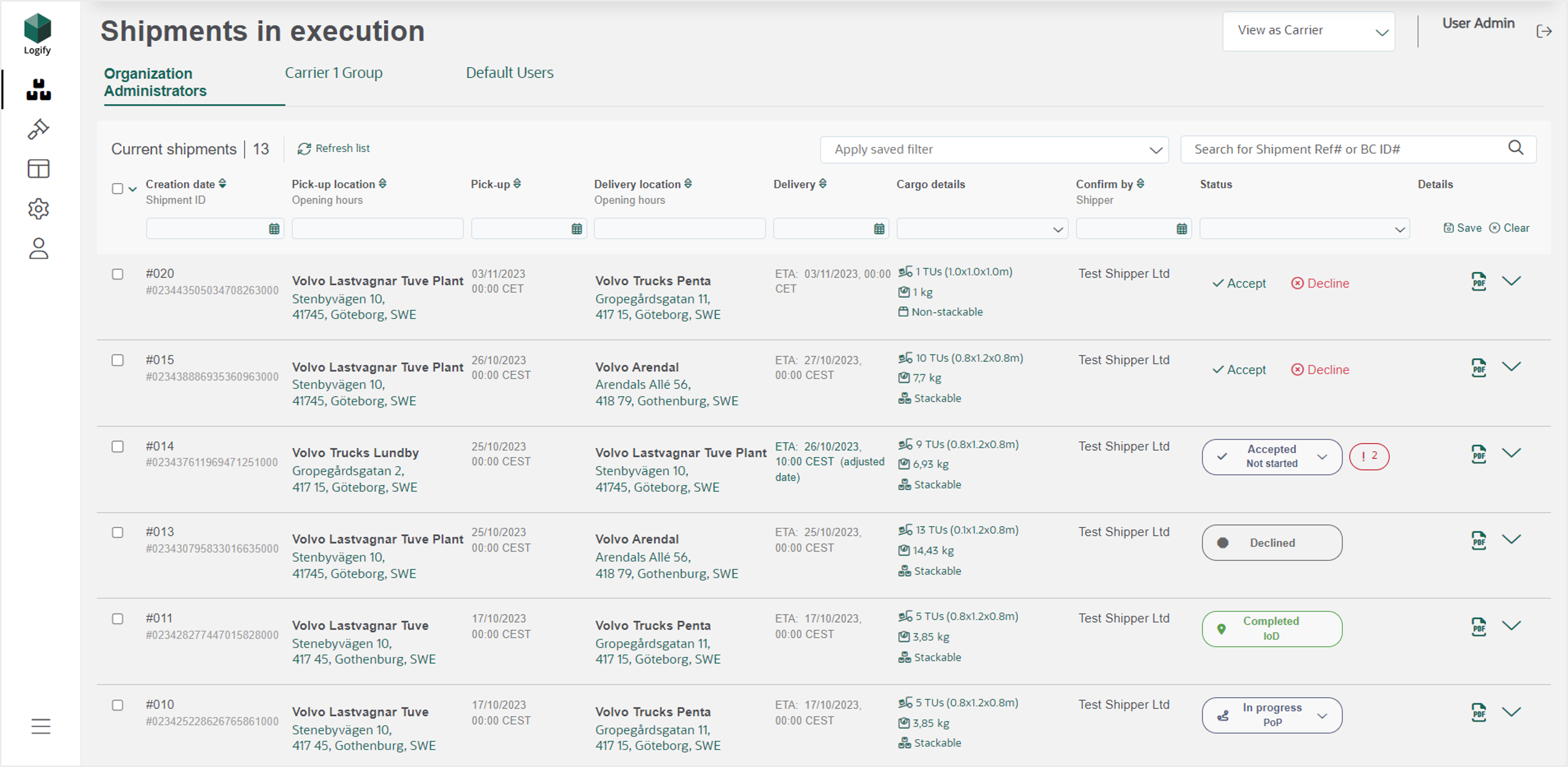Open calendar in Delivery filter
The height and width of the screenshot is (767, 1568).
click(879, 229)
